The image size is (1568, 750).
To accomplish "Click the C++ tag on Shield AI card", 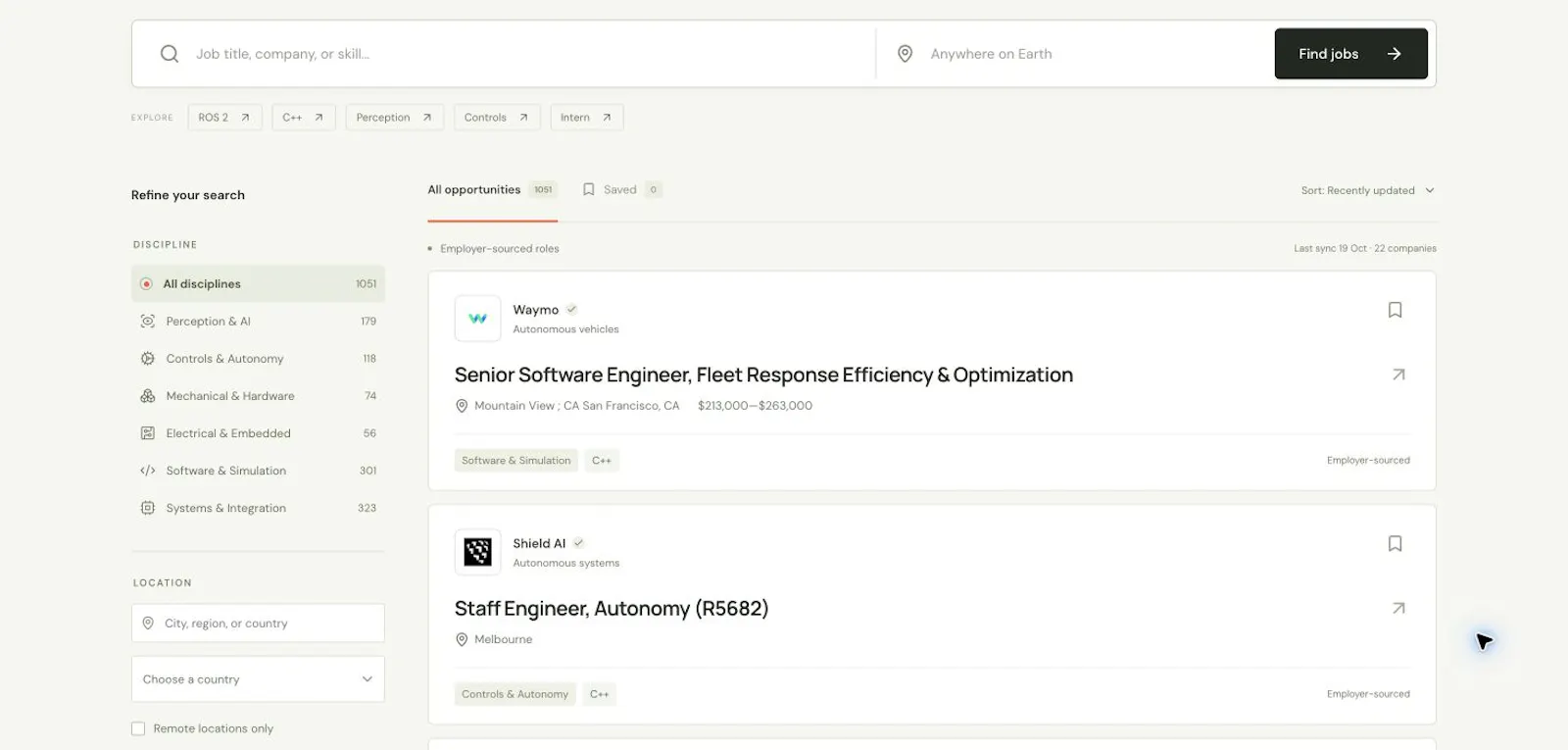I will (x=600, y=694).
